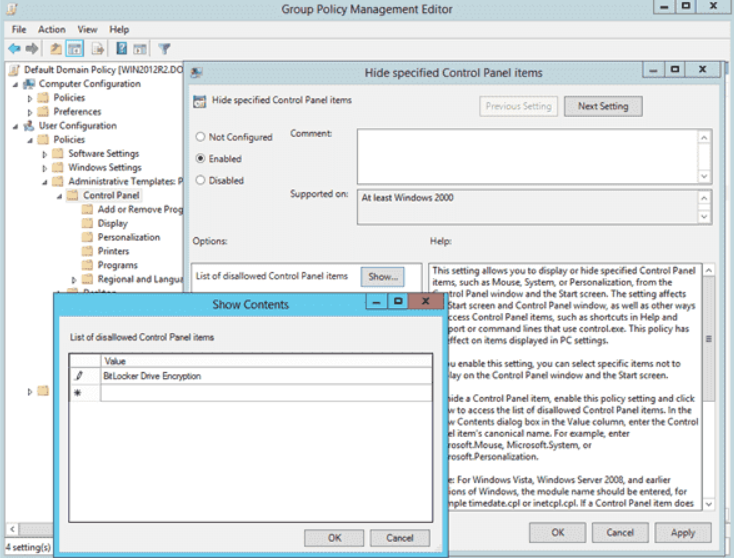The height and width of the screenshot is (558, 734).
Task: Click Apply in the policy setting dialog
Action: click(x=683, y=533)
